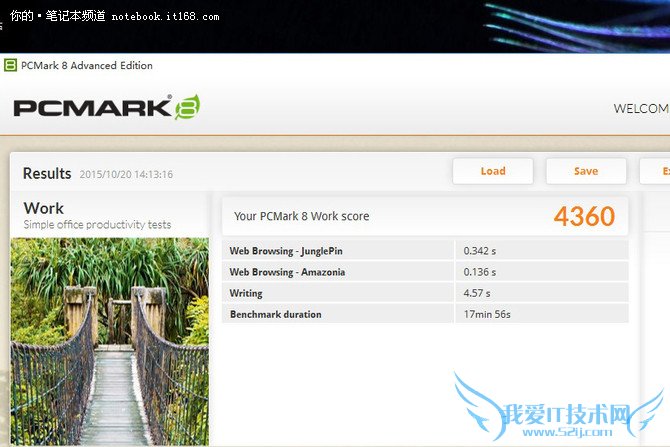Click 'Simple office productivity tests' text
The image size is (670, 447).
(97, 224)
